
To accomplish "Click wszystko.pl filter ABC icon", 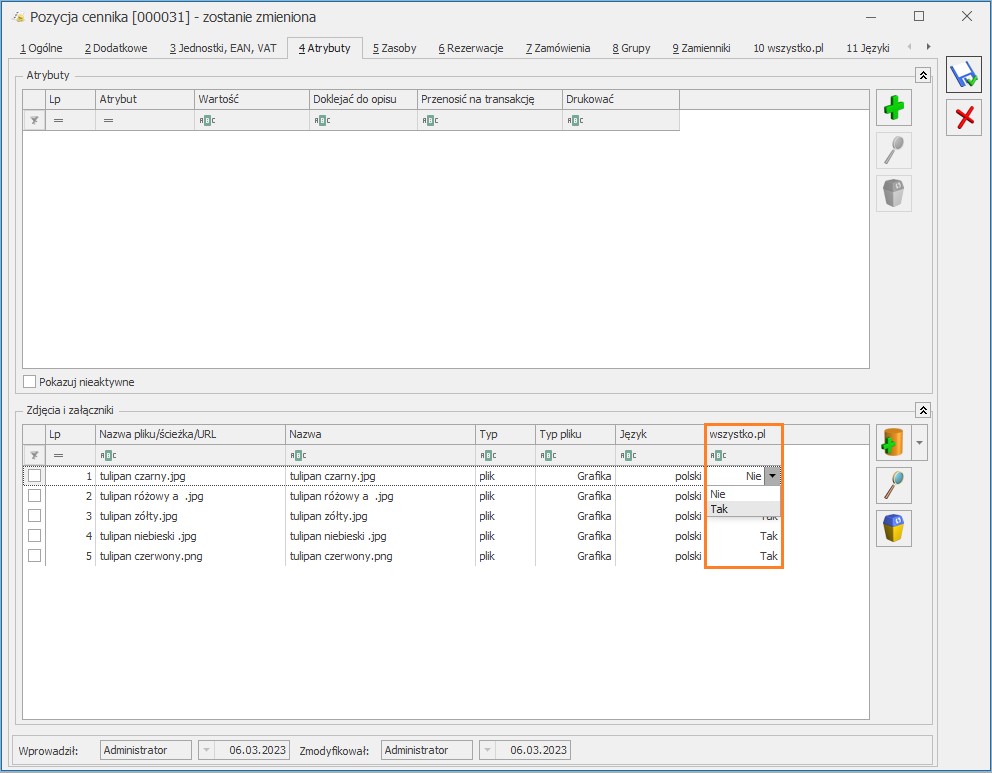I will [x=718, y=455].
